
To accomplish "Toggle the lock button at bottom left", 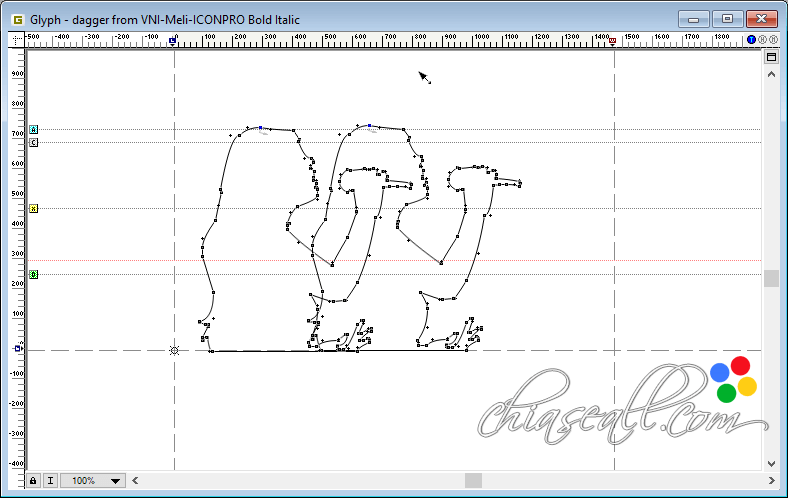I will tap(33, 481).
